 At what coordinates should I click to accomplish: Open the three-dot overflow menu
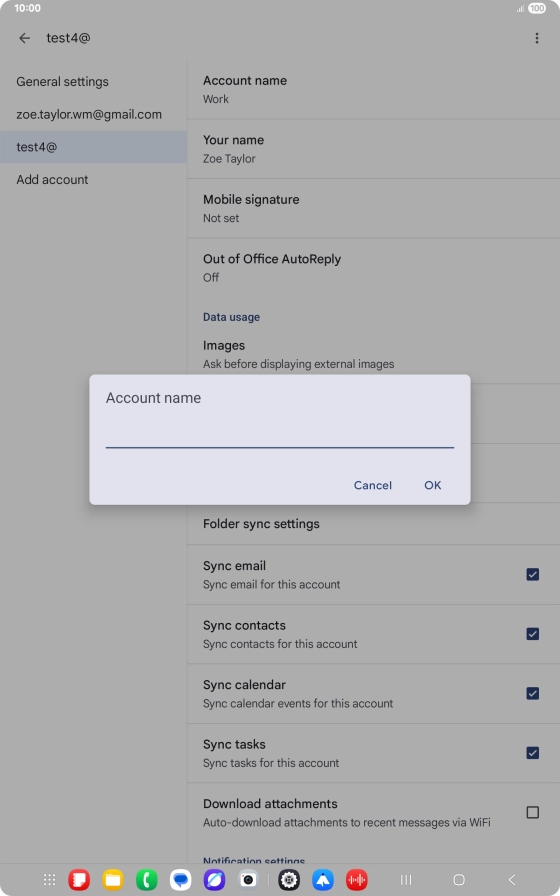pos(536,38)
